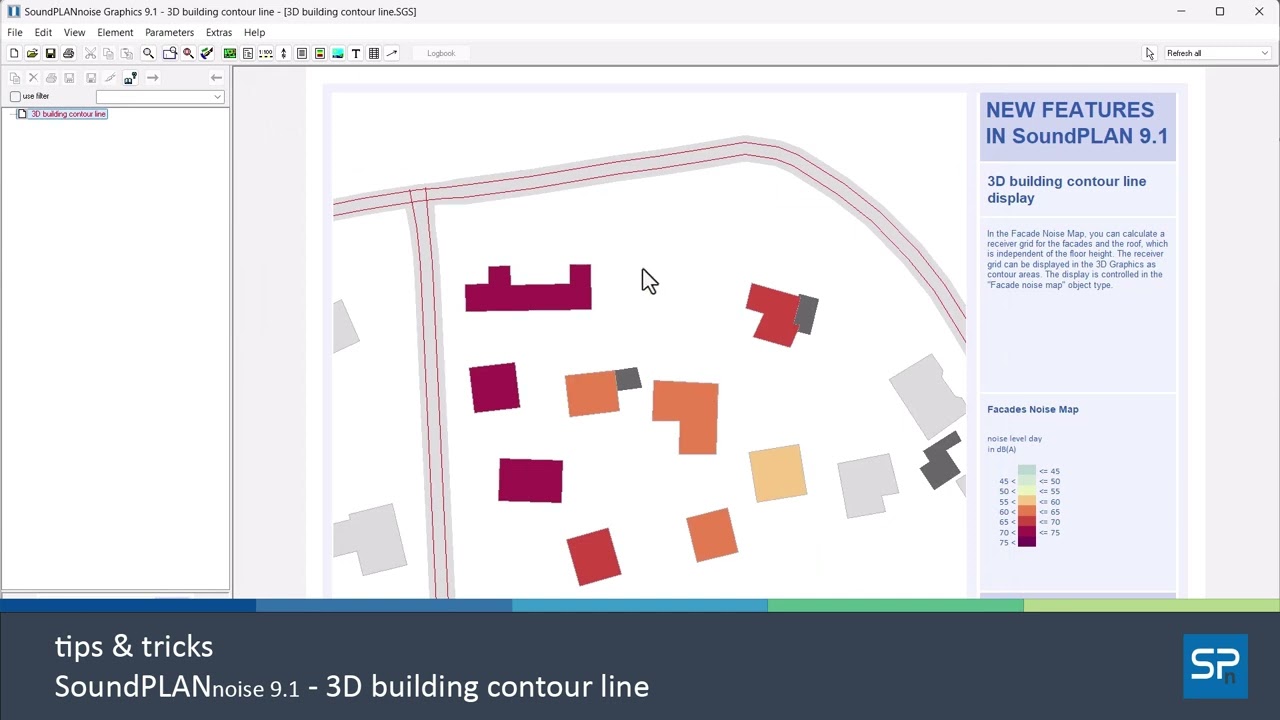The height and width of the screenshot is (720, 1280).
Task: Print the sheet from the main toolbar
Action: [x=68, y=53]
